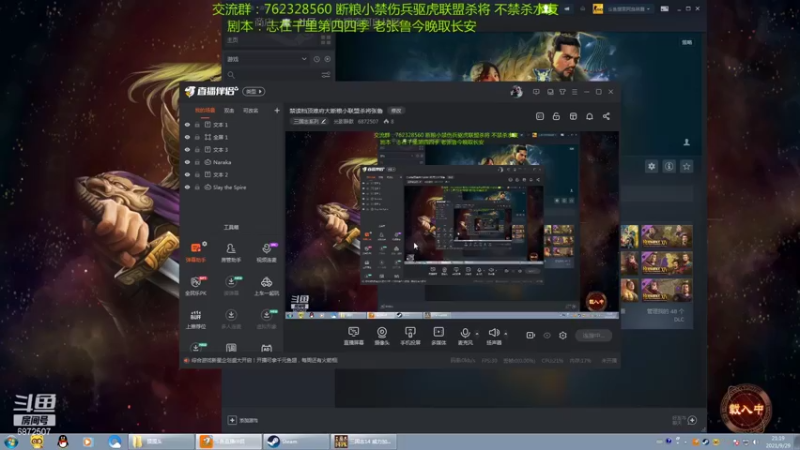Click the share icon in the stream header
The height and width of the screenshot is (450, 800).
(x=606, y=116)
